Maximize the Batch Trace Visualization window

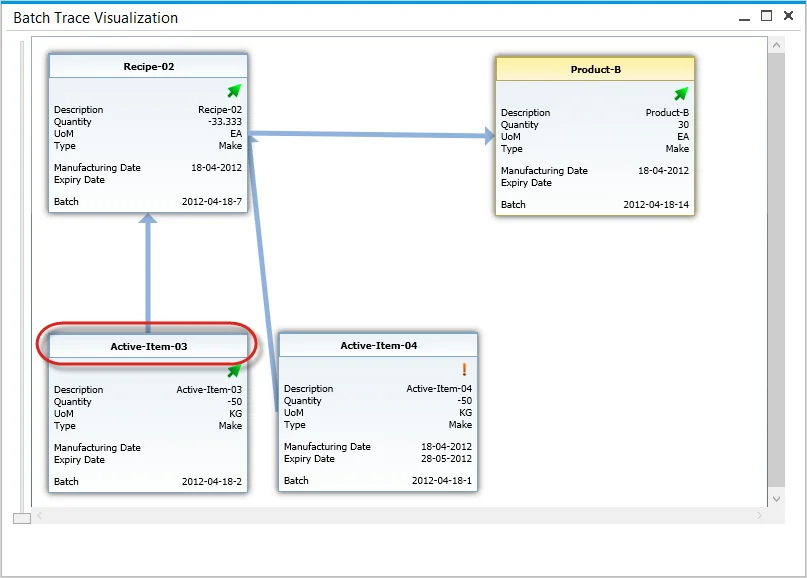(x=766, y=16)
